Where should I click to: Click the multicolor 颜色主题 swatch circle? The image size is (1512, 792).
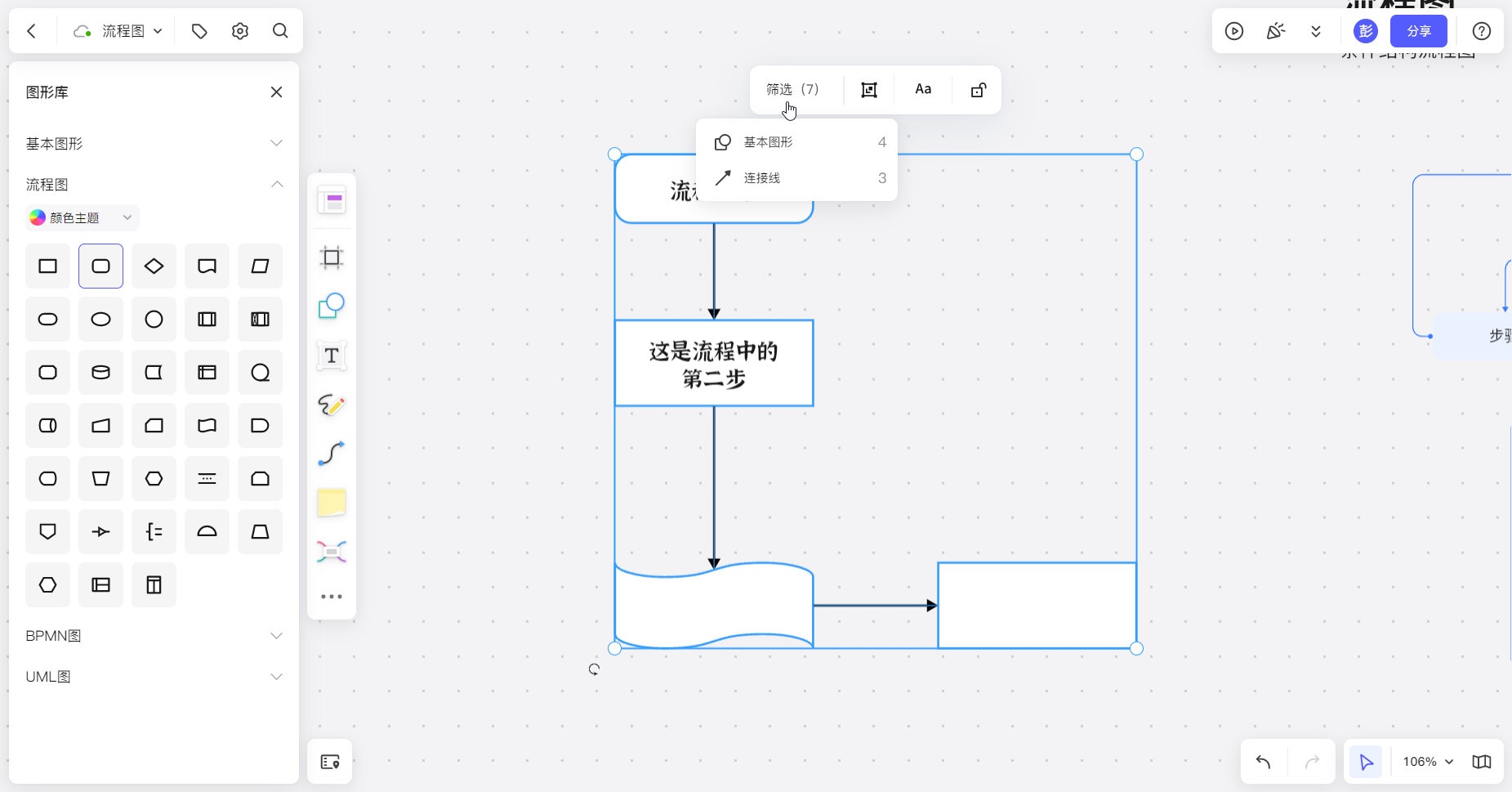pyautogui.click(x=38, y=218)
